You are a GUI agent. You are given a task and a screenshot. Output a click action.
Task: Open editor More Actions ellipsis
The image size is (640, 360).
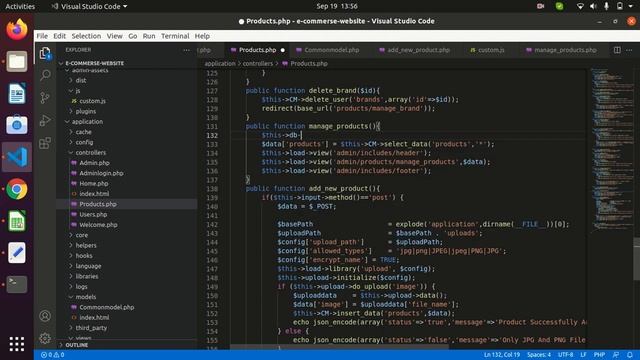[629, 50]
